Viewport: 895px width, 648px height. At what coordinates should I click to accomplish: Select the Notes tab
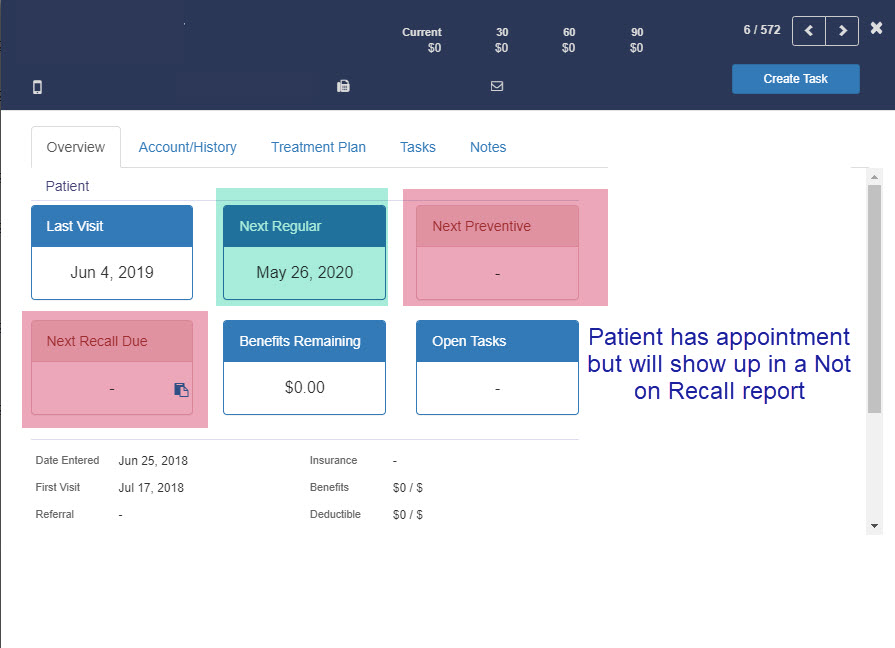(487, 147)
